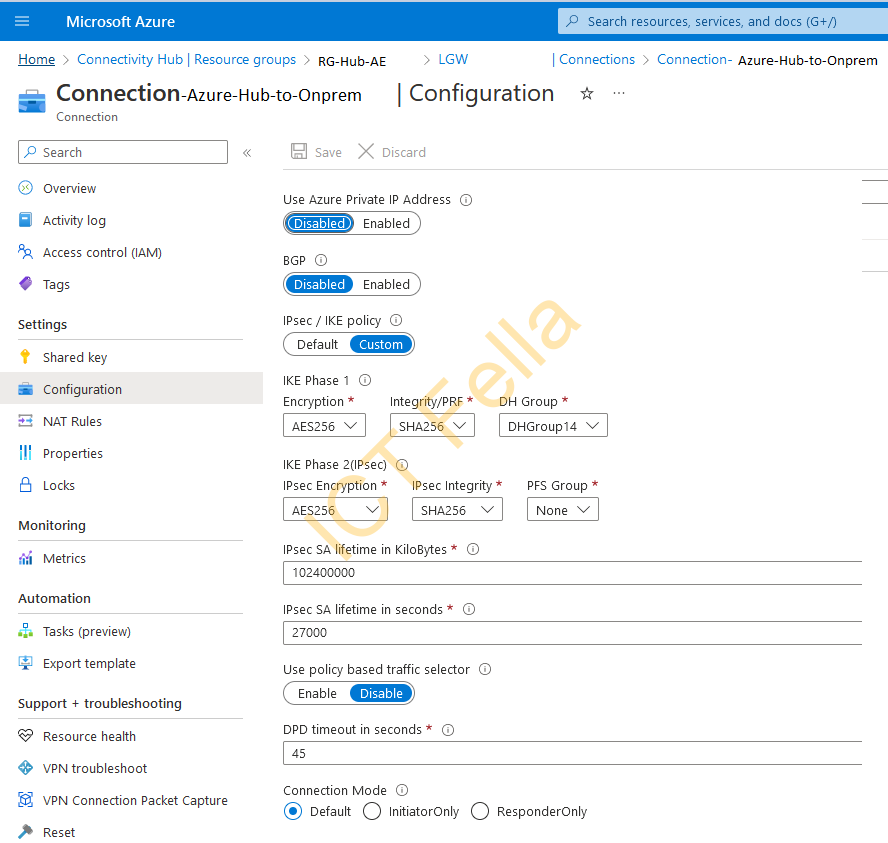The height and width of the screenshot is (843, 888).
Task: Open the more options ellipsis next to title
Action: pos(618,93)
